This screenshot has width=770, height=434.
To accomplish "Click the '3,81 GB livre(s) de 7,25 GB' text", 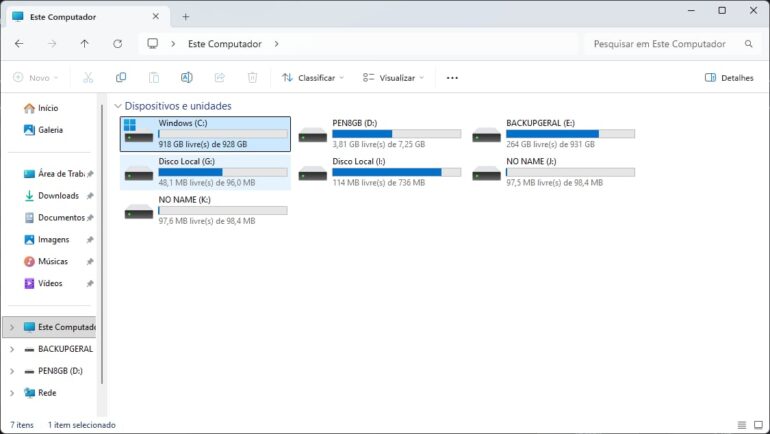I will click(379, 144).
